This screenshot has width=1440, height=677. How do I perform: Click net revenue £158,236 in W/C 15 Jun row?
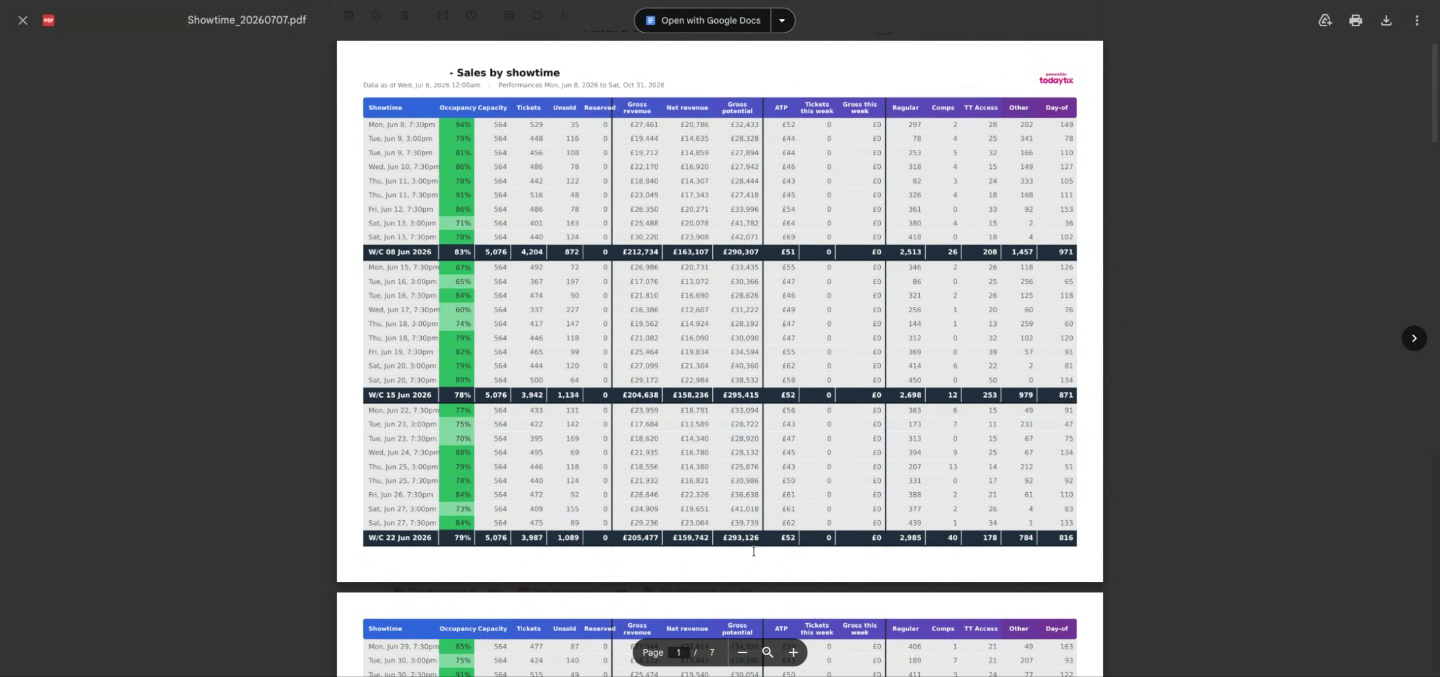coord(689,395)
